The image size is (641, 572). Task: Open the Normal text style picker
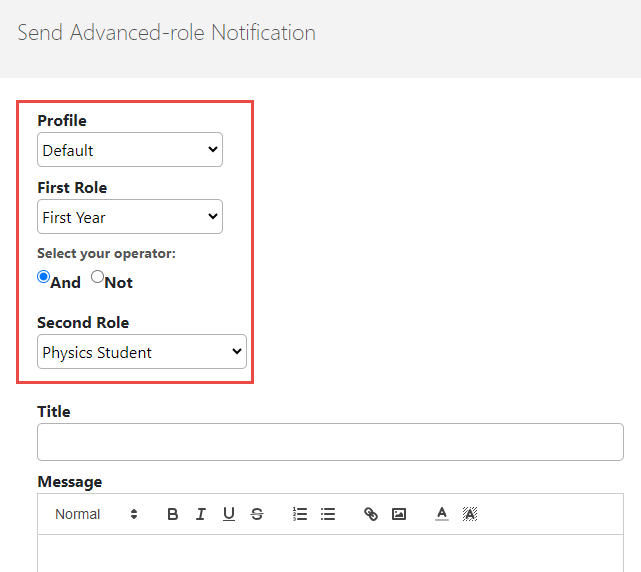pyautogui.click(x=96, y=514)
